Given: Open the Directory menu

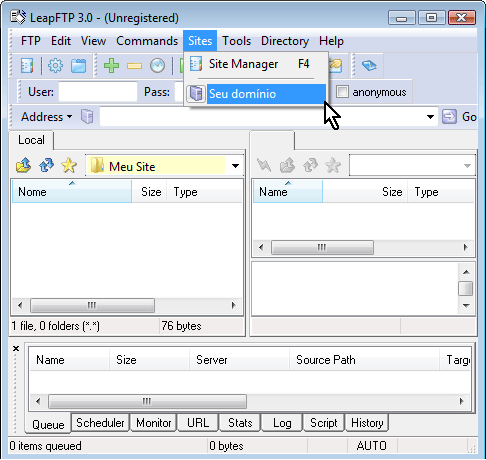Looking at the screenshot, I should 285,41.
